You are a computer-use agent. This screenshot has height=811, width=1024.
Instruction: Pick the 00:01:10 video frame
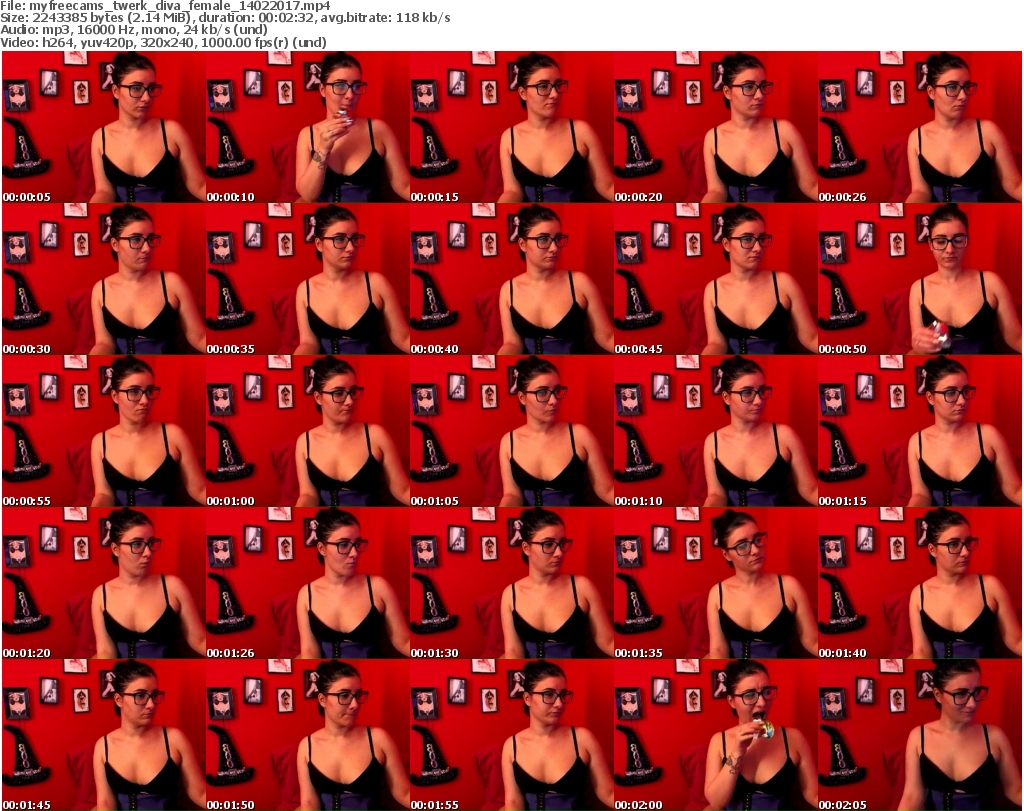(715, 432)
